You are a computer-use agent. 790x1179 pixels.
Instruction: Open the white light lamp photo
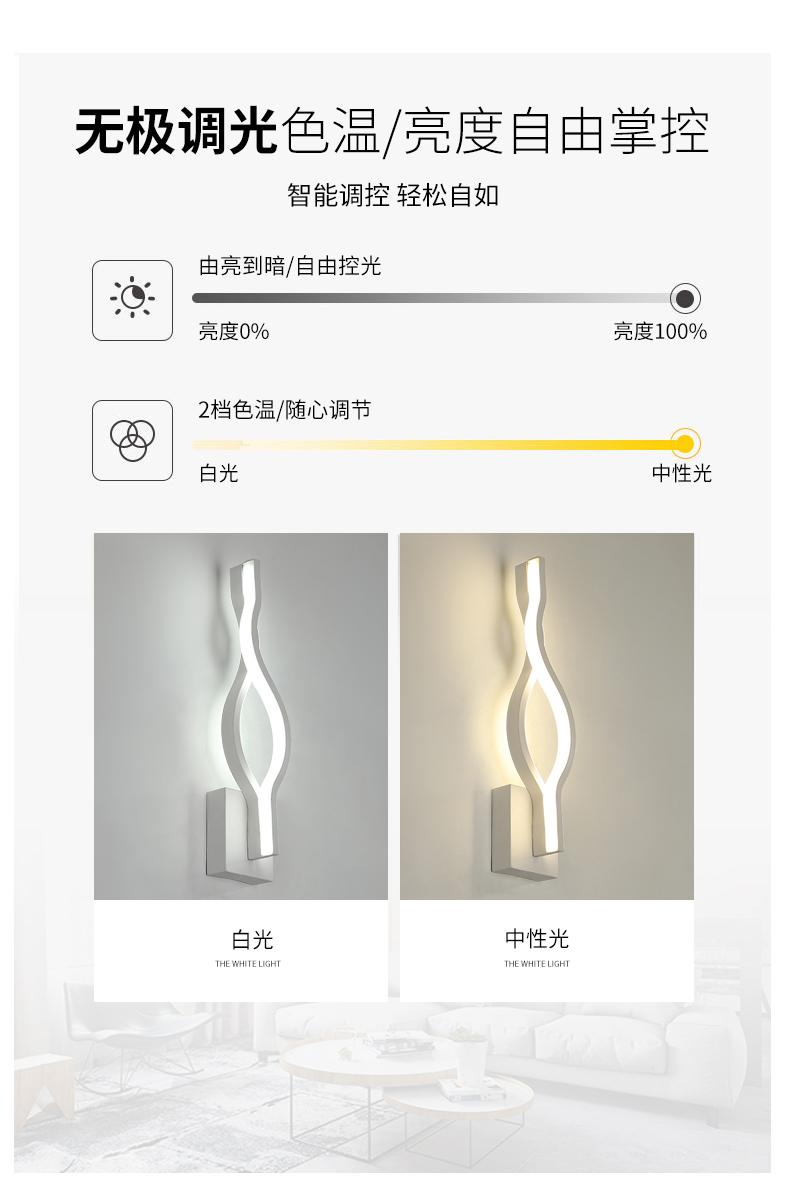241,716
